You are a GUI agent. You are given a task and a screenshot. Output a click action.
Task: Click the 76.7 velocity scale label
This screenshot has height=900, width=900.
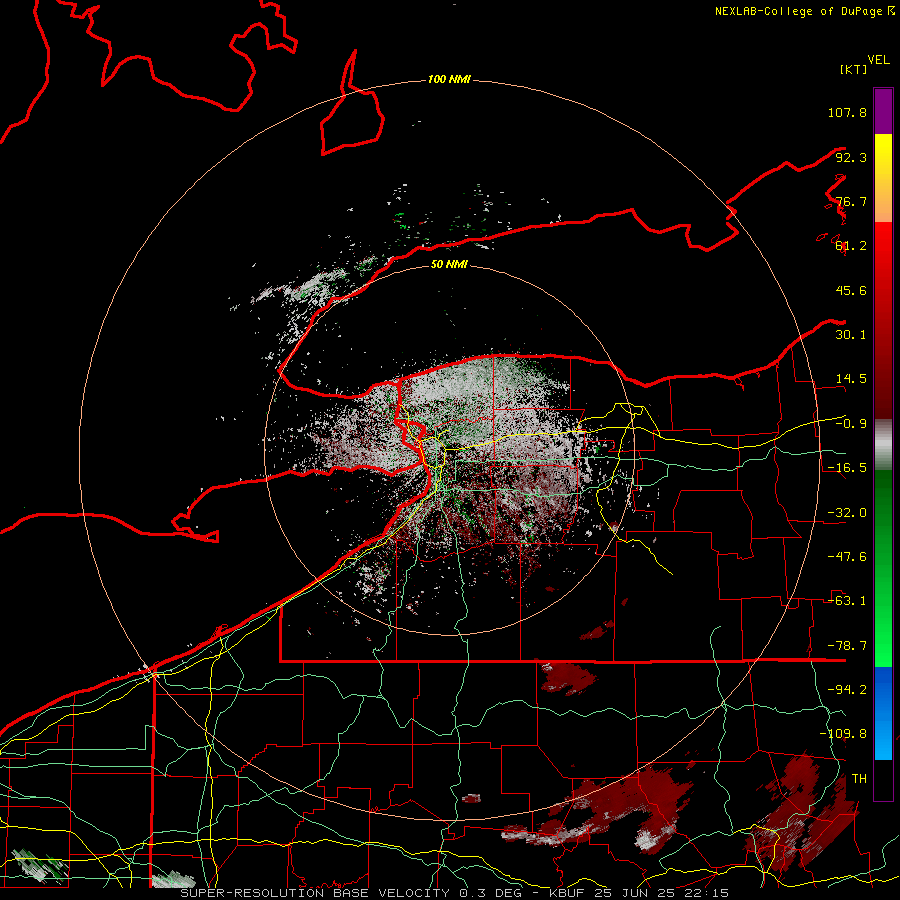(851, 201)
